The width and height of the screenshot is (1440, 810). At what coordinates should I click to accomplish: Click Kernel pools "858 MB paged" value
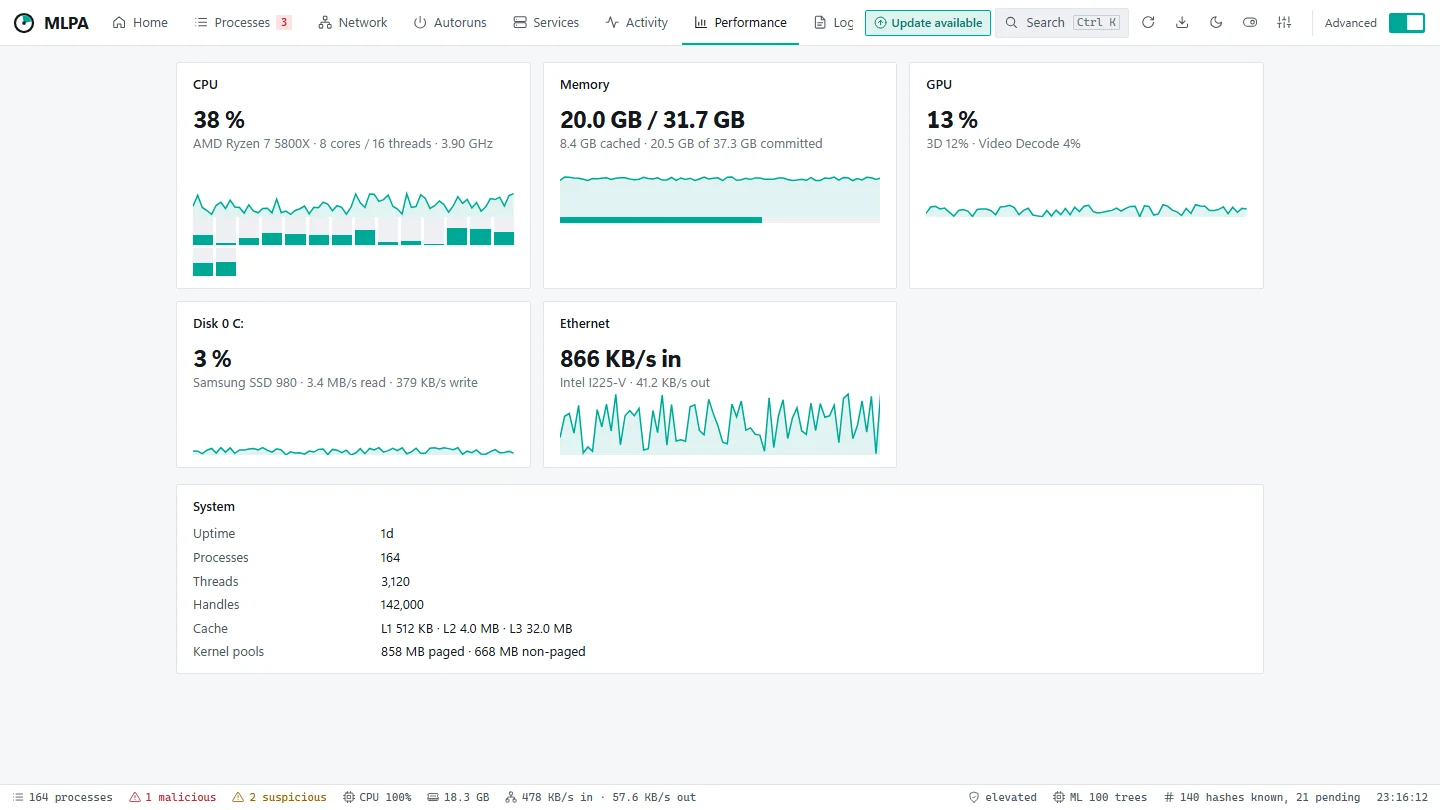(x=483, y=652)
